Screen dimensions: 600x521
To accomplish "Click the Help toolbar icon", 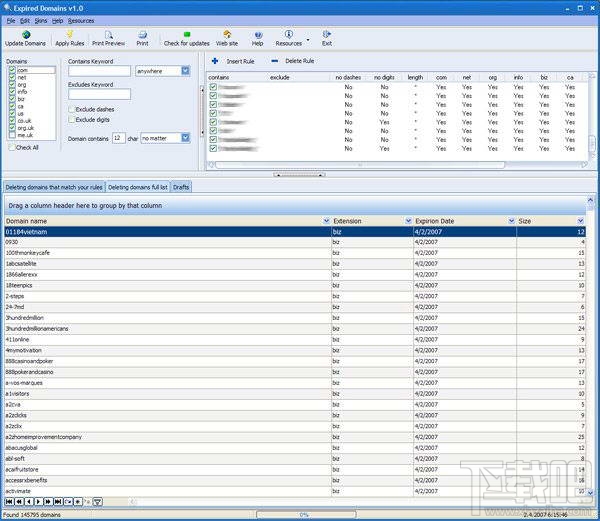I will (x=257, y=37).
